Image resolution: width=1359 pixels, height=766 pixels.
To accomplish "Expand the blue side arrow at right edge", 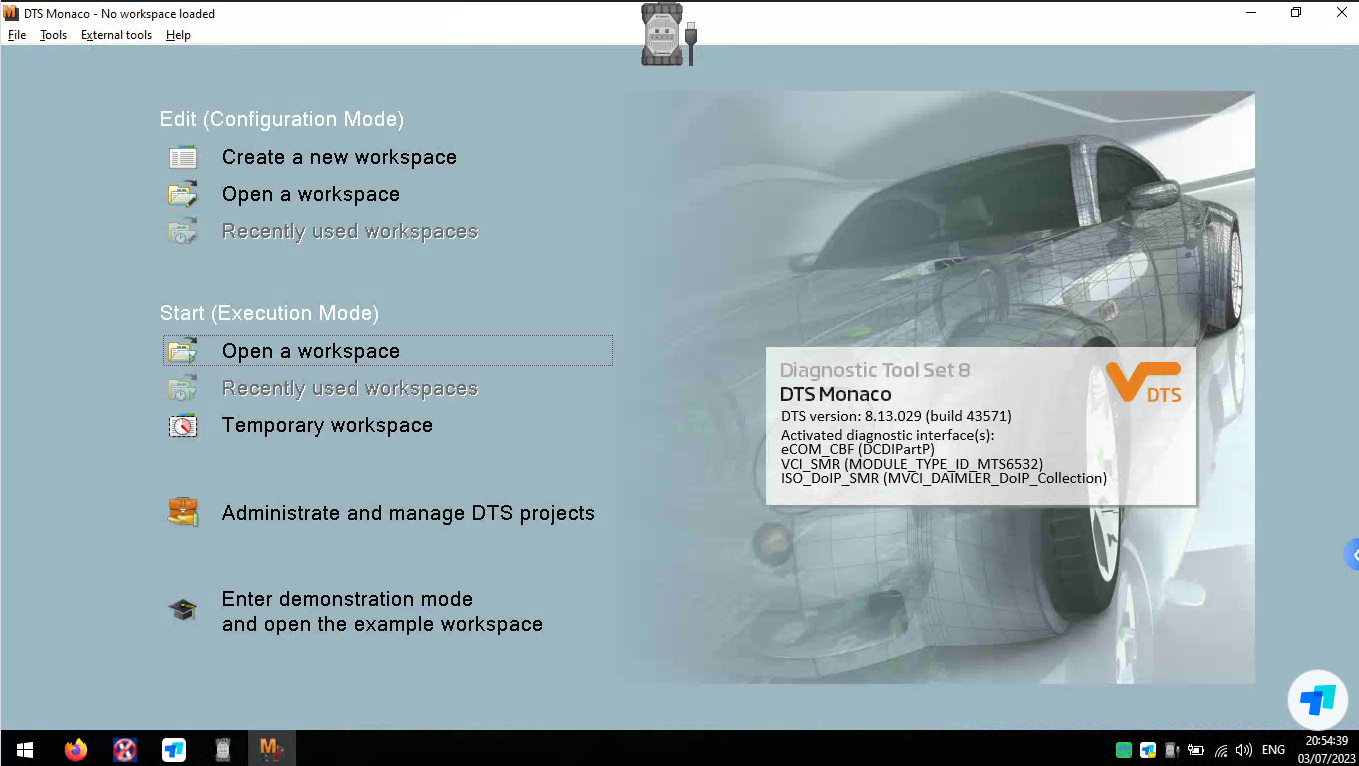I will [1353, 554].
